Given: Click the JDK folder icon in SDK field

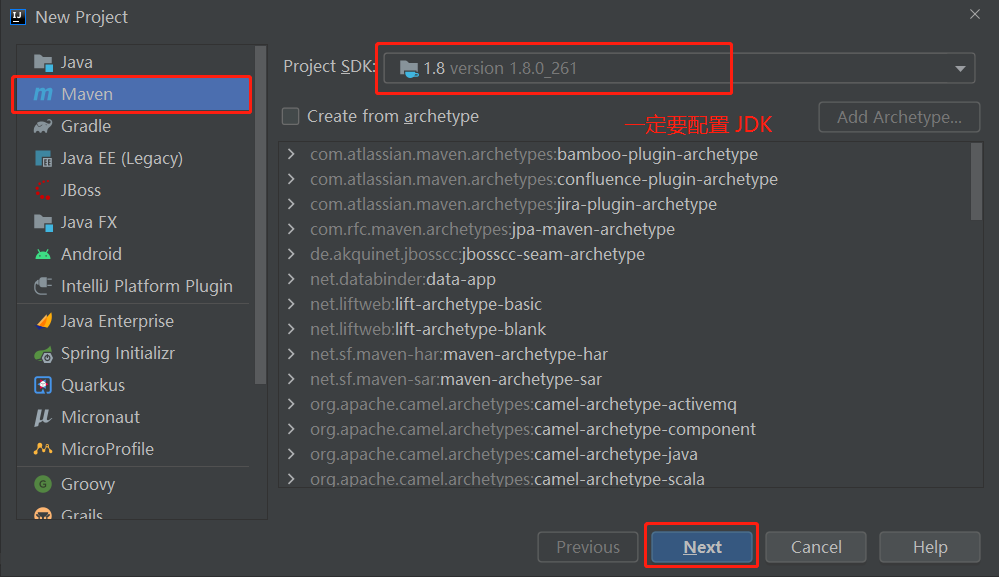Looking at the screenshot, I should 409,69.
